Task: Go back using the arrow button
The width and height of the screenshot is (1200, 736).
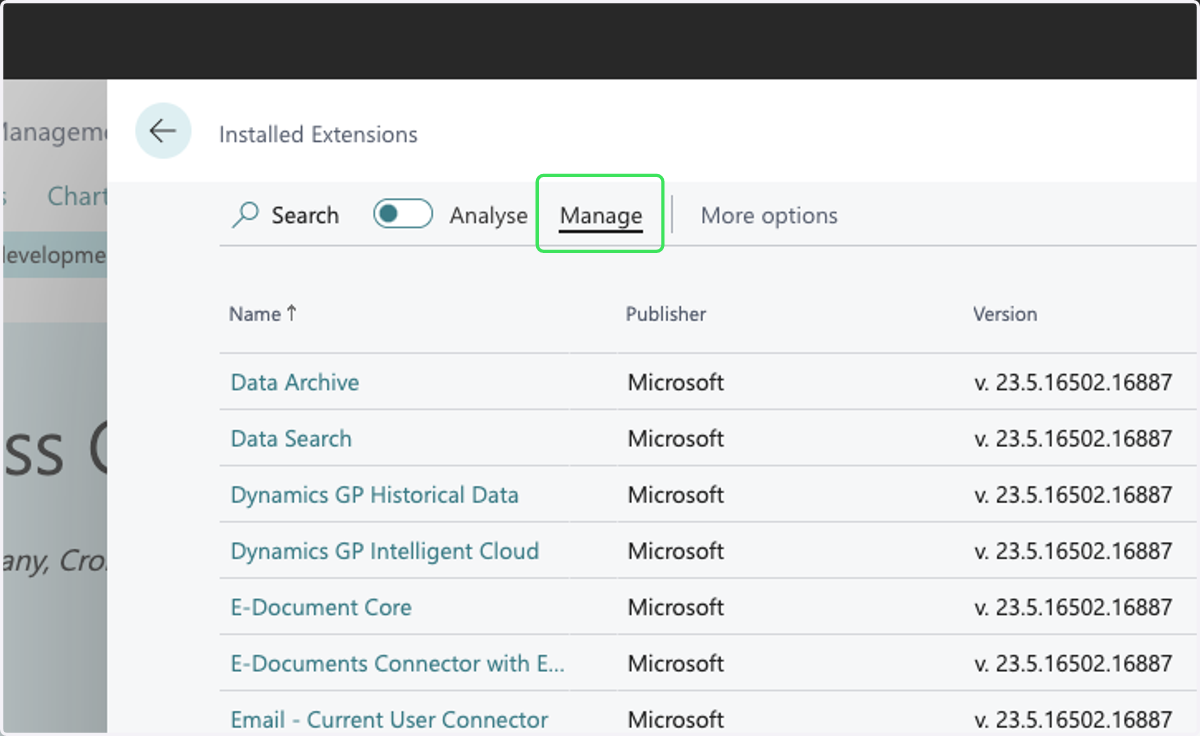Action: point(163,131)
